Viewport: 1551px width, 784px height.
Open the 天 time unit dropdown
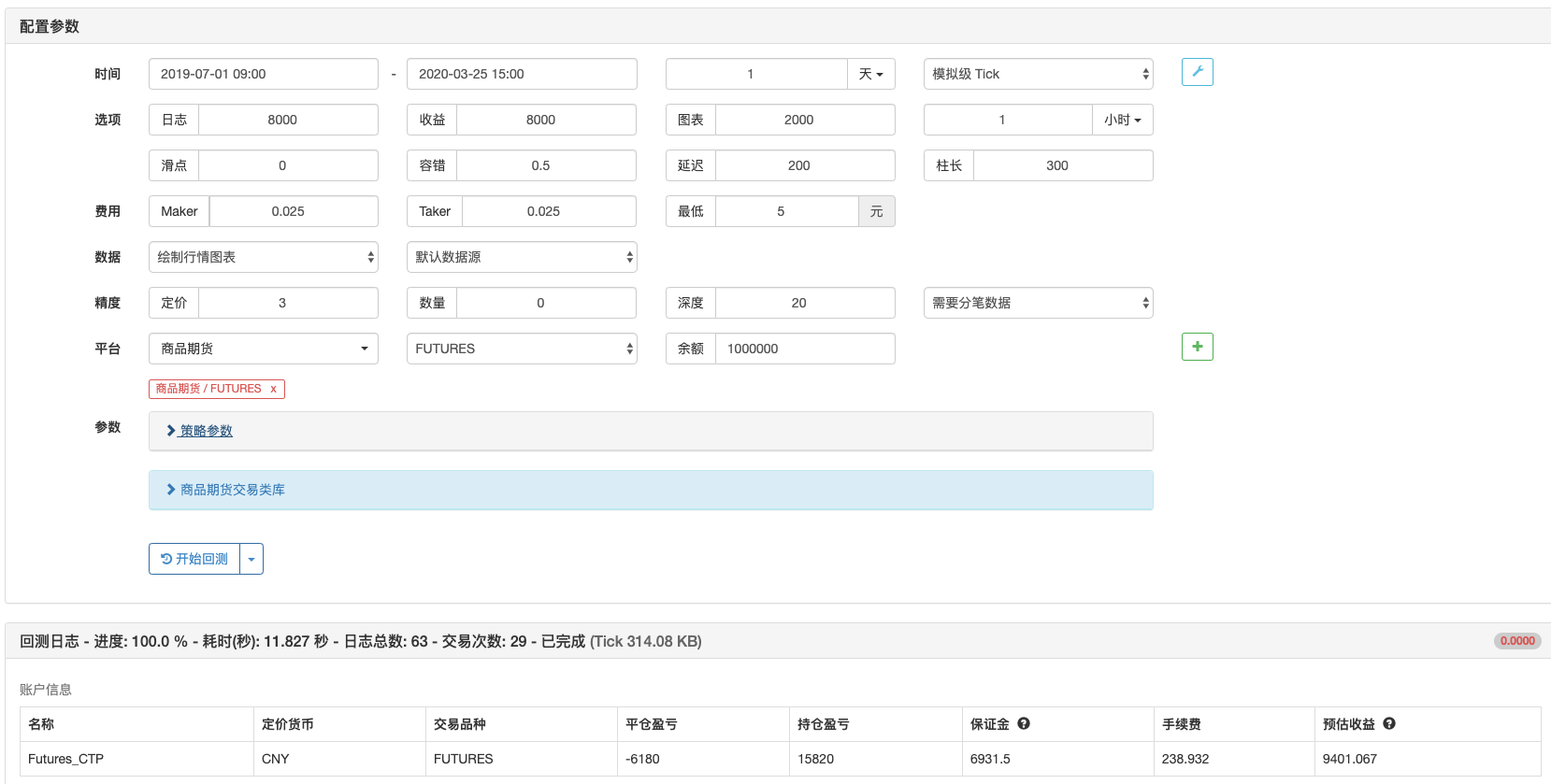[x=870, y=74]
